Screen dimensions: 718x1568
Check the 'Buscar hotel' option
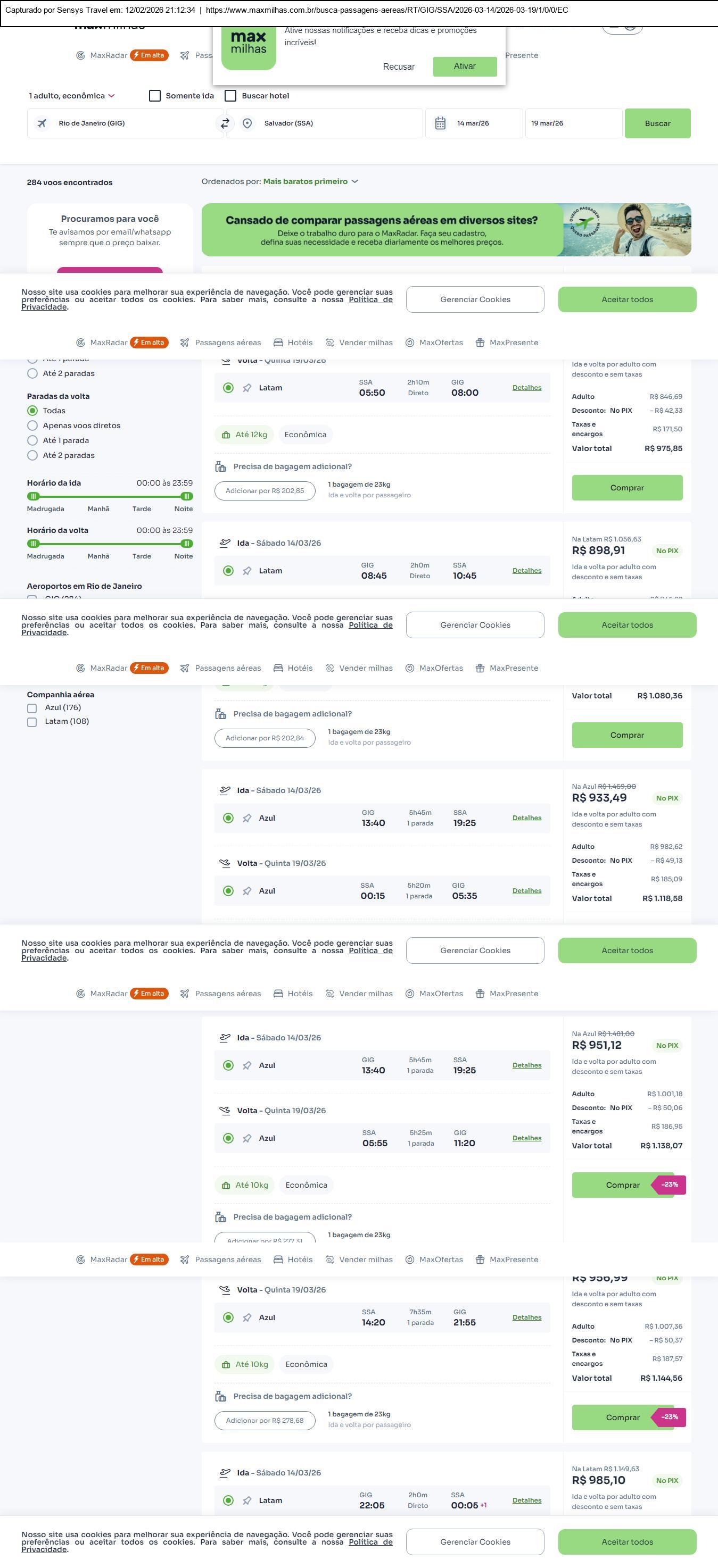coord(231,96)
